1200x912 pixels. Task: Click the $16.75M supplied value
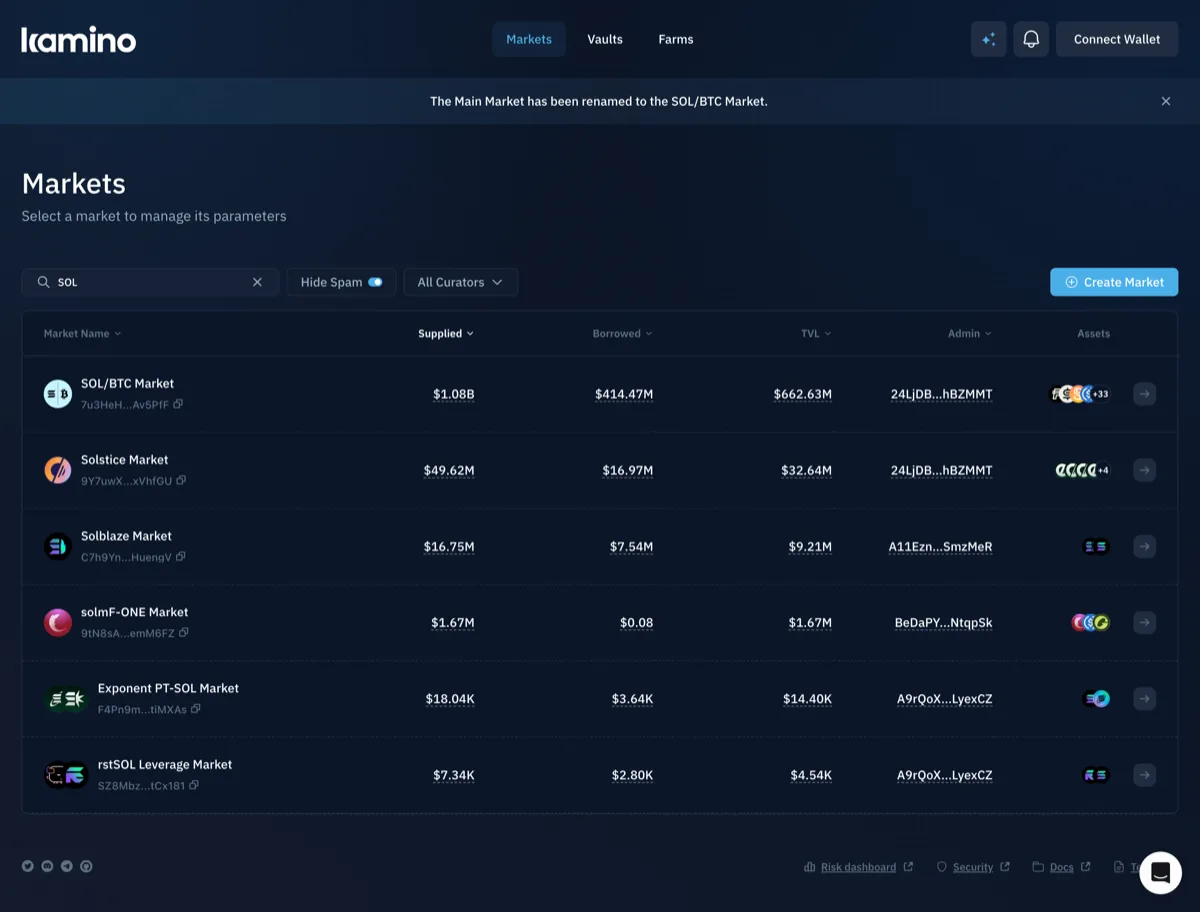pyautogui.click(x=449, y=546)
